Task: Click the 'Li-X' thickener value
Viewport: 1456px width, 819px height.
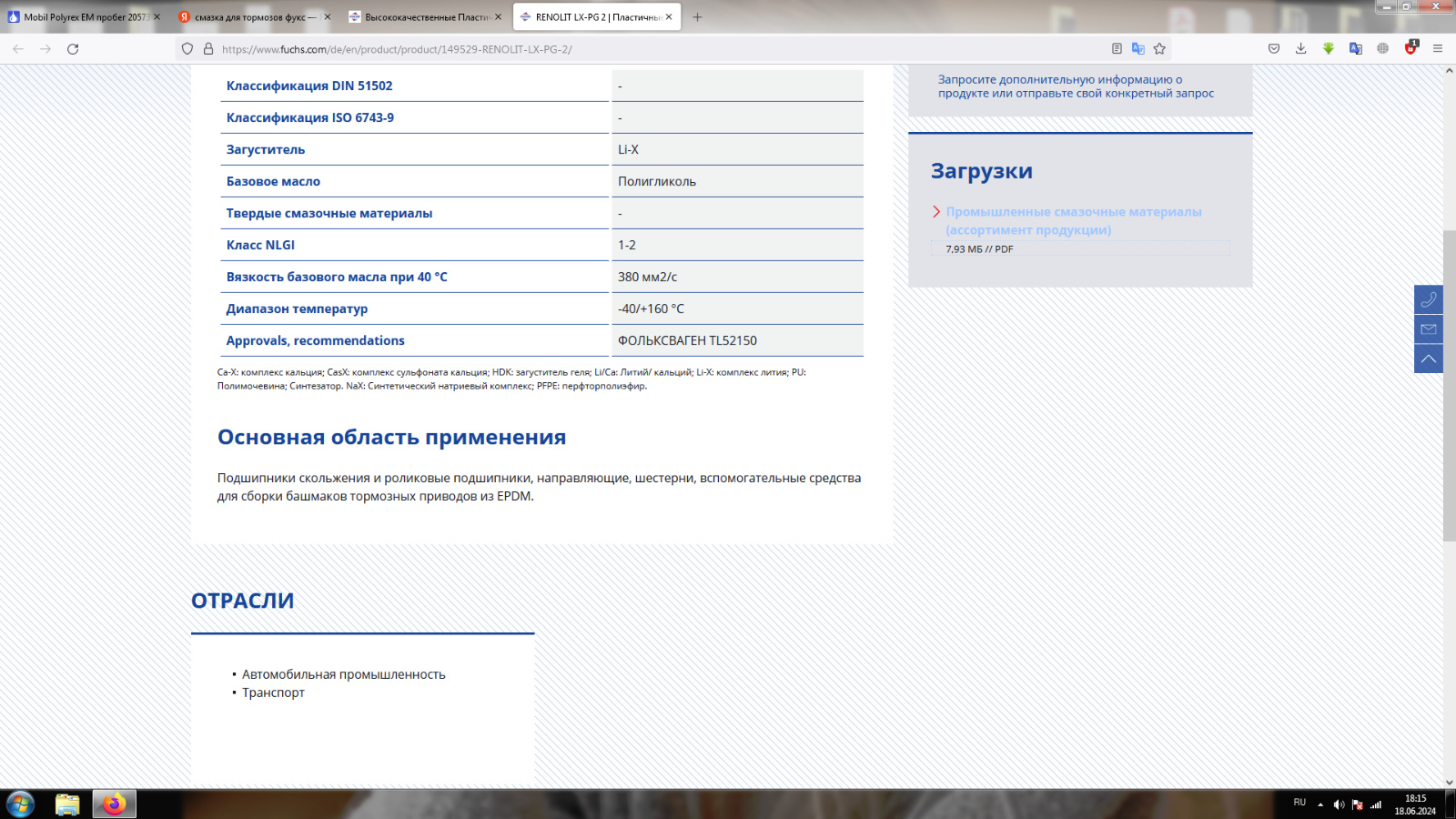Action: click(x=628, y=149)
